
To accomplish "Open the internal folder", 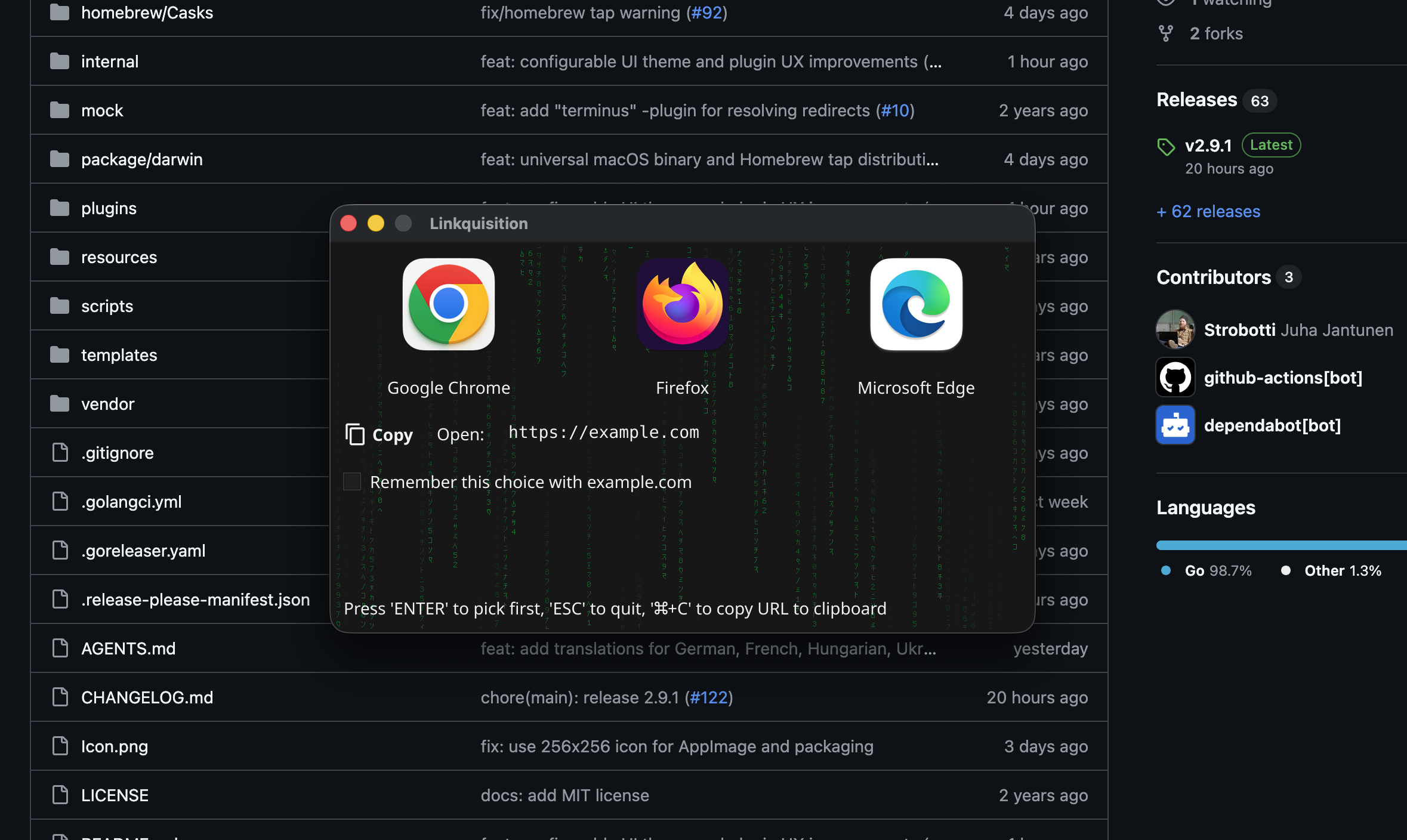I will click(x=110, y=61).
